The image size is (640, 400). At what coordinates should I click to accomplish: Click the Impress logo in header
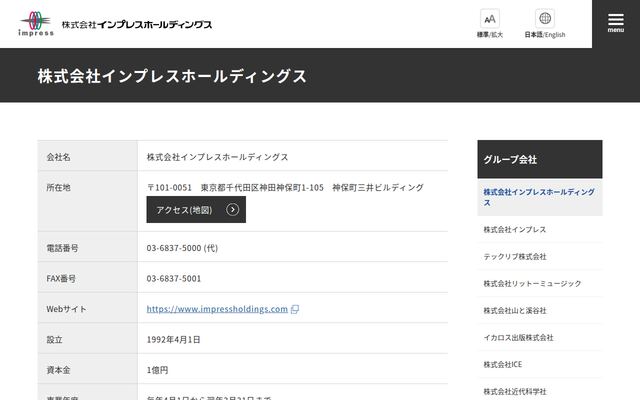click(x=36, y=24)
